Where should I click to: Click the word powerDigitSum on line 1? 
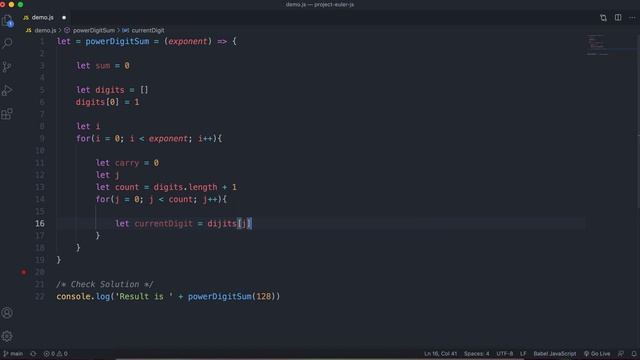coord(117,41)
